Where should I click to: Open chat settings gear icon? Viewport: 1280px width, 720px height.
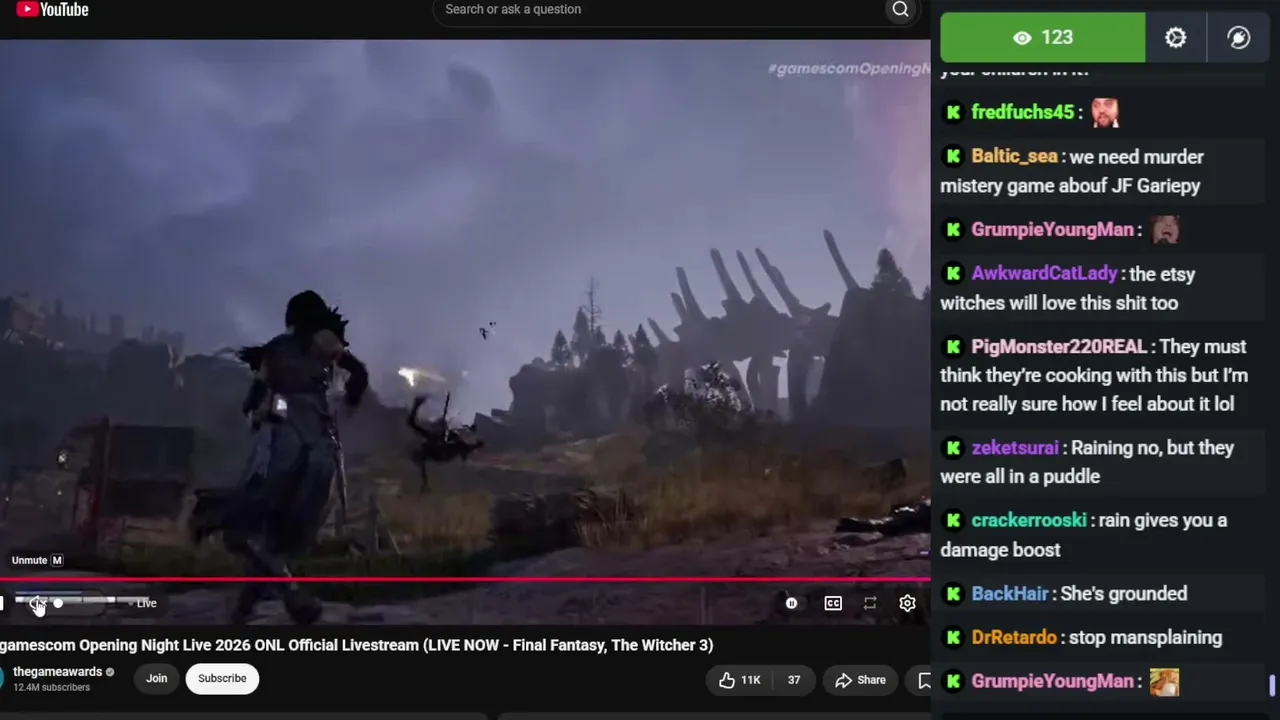click(x=1175, y=38)
